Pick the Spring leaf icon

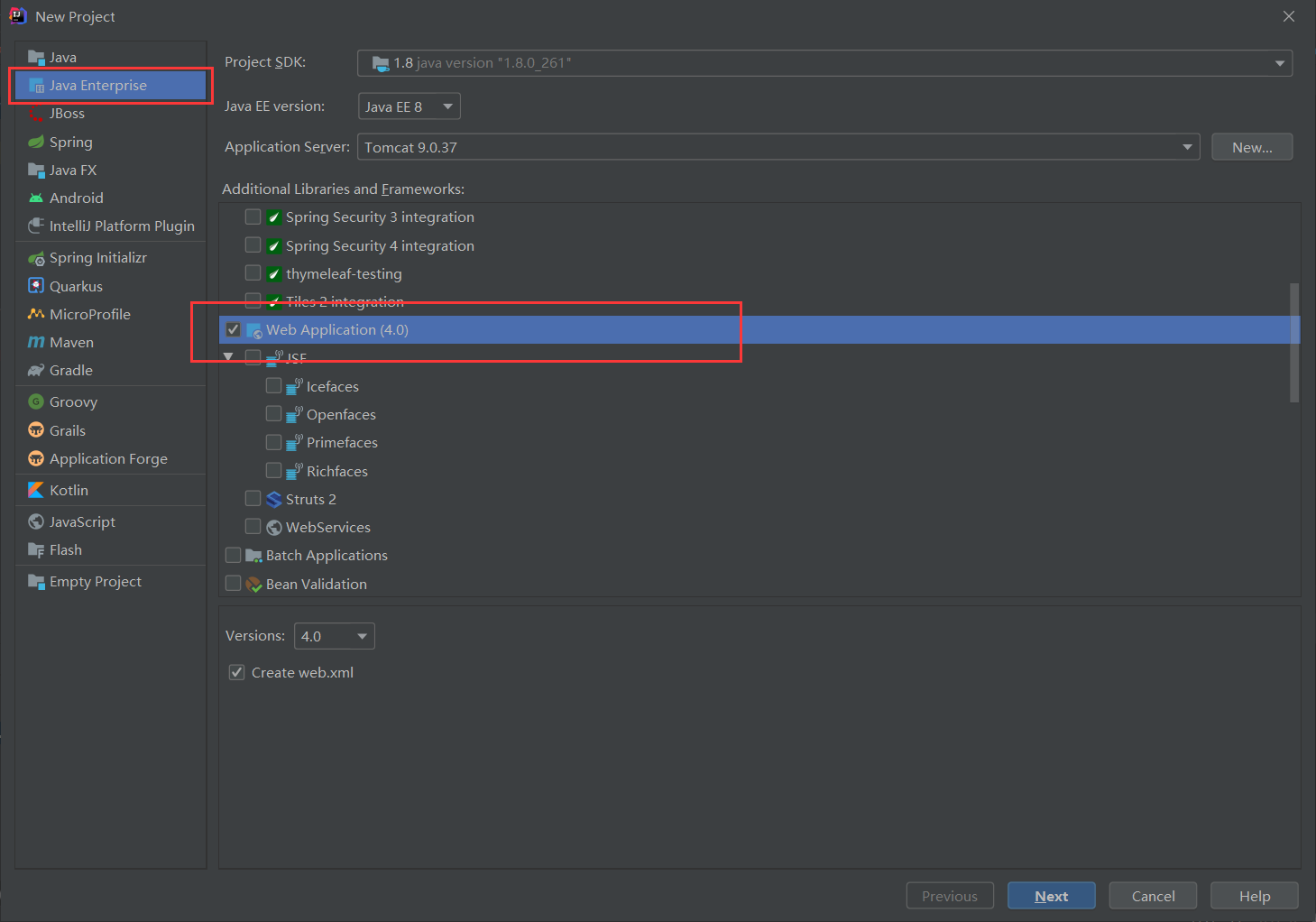coord(36,142)
